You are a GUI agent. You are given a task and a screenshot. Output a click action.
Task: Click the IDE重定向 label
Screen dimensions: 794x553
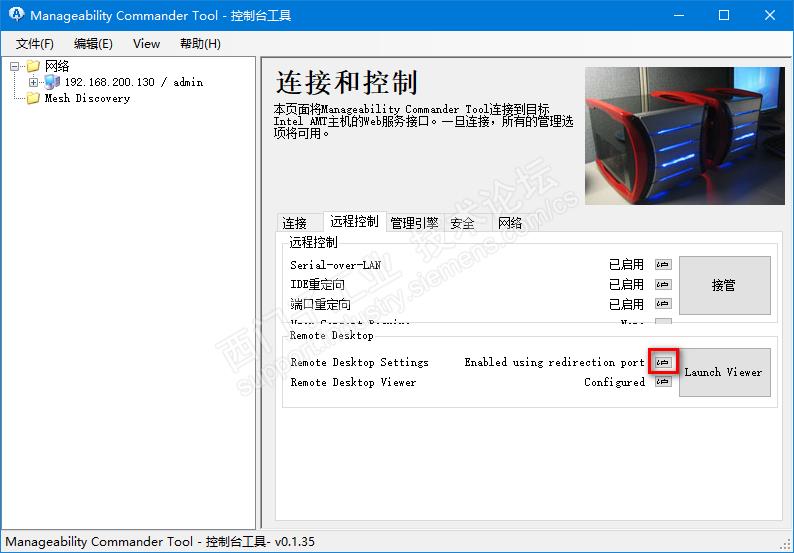pyautogui.click(x=317, y=285)
